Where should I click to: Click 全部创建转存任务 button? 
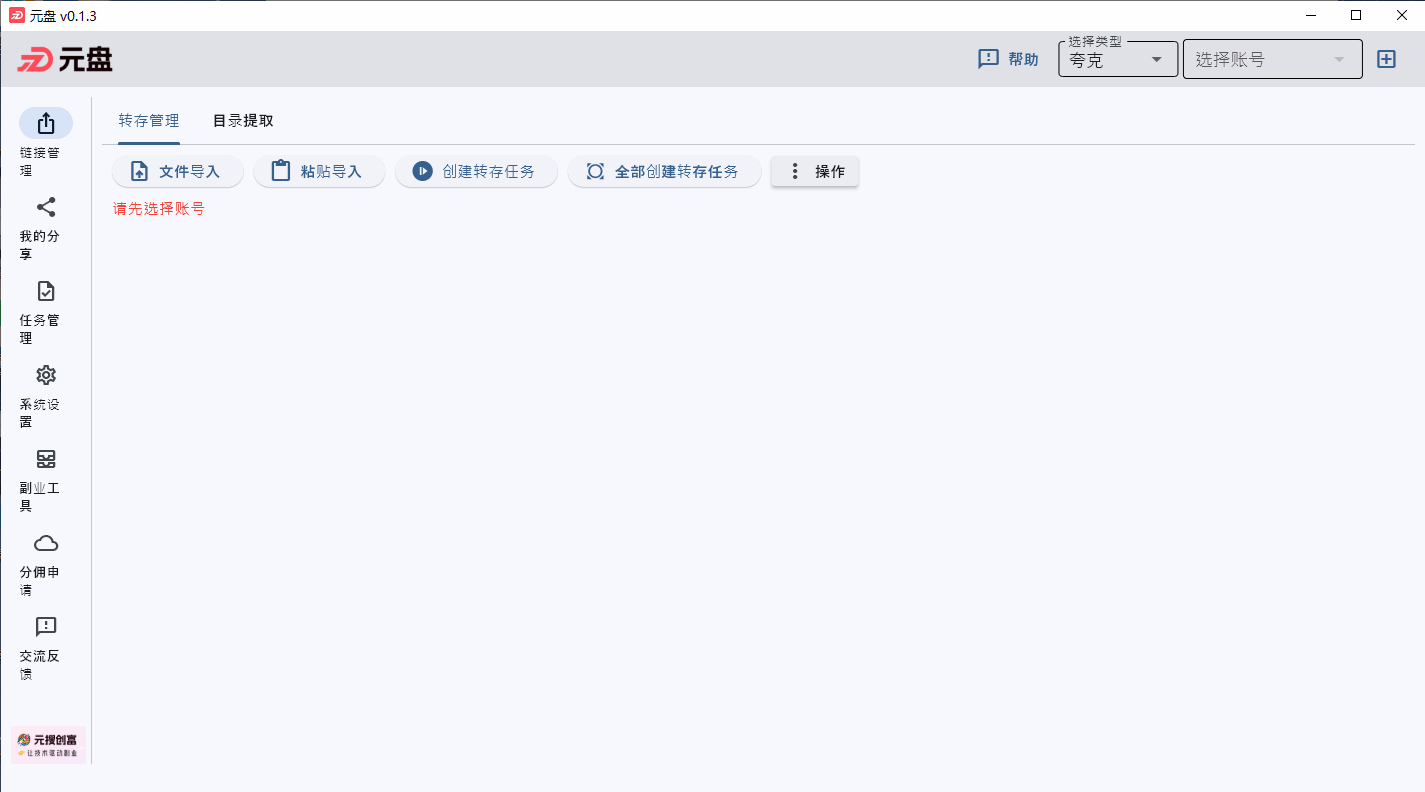[x=665, y=171]
